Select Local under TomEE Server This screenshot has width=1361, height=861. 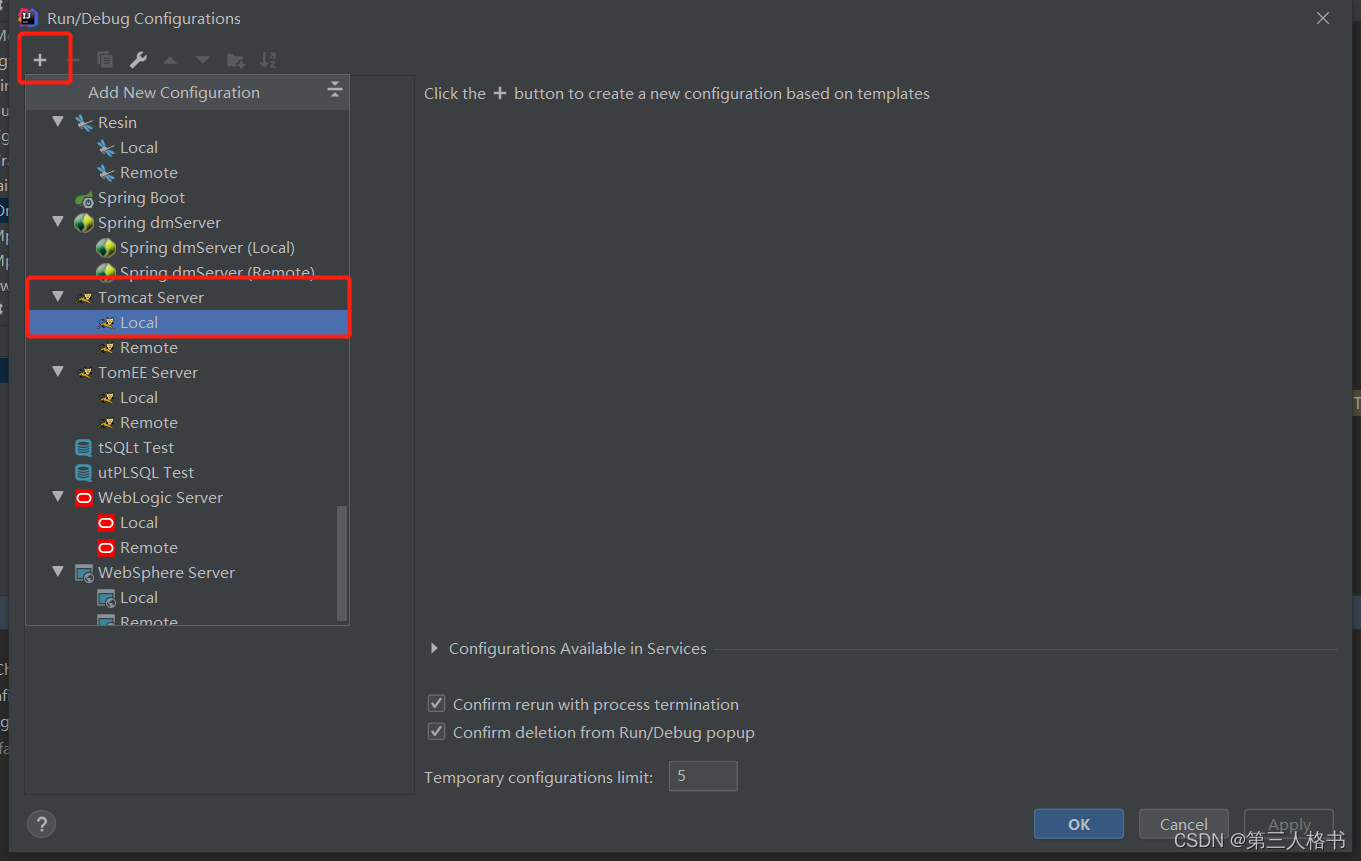(139, 398)
